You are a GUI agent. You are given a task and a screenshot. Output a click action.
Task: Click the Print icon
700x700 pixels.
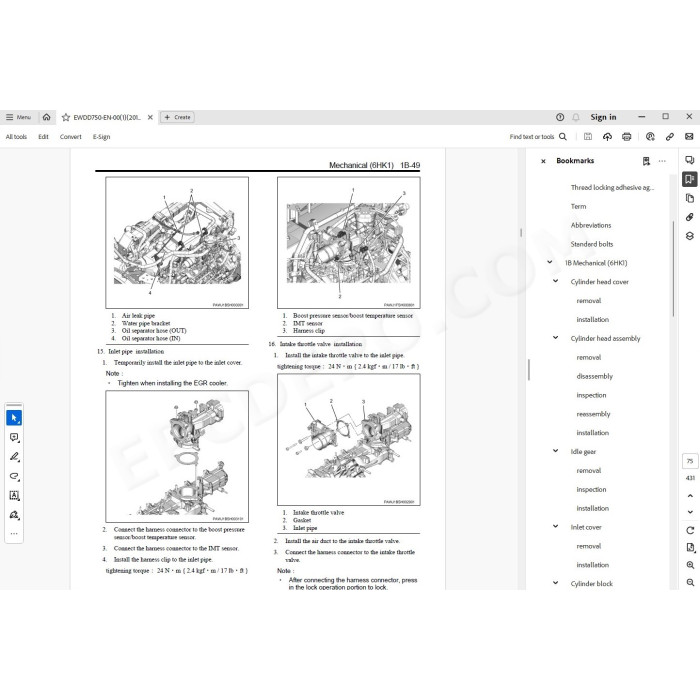[x=626, y=137]
